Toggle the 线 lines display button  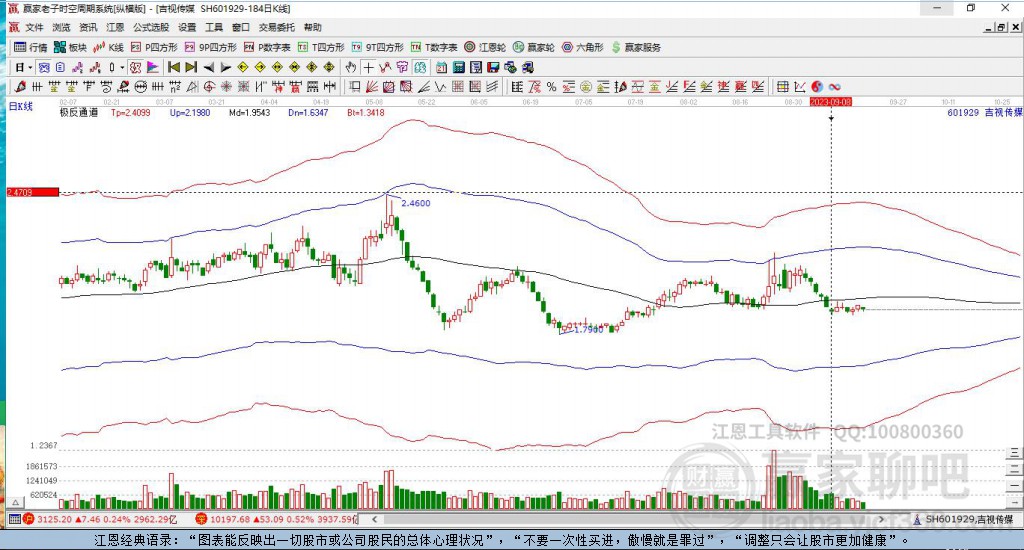419,67
